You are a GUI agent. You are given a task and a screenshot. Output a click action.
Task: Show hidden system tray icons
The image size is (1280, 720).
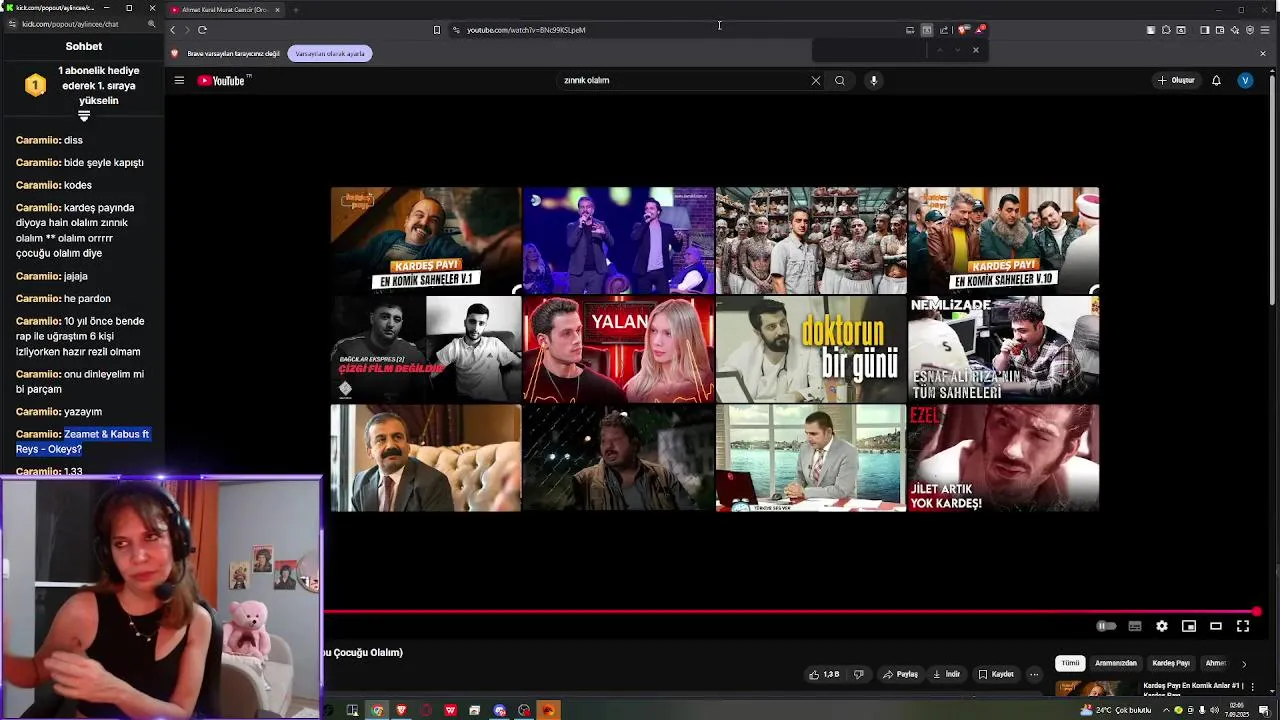[x=1166, y=710]
